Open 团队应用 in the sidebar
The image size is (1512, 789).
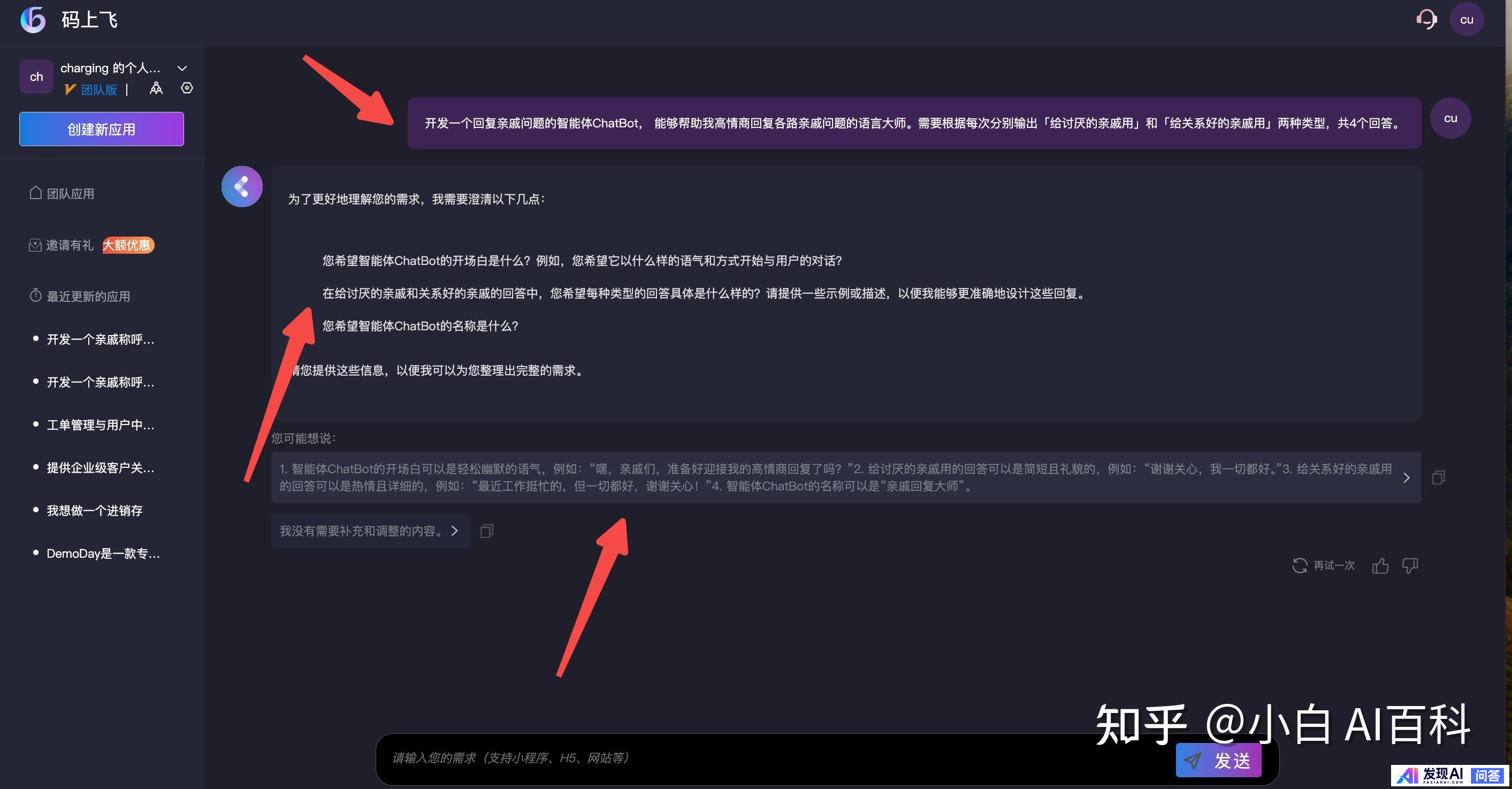pos(69,194)
